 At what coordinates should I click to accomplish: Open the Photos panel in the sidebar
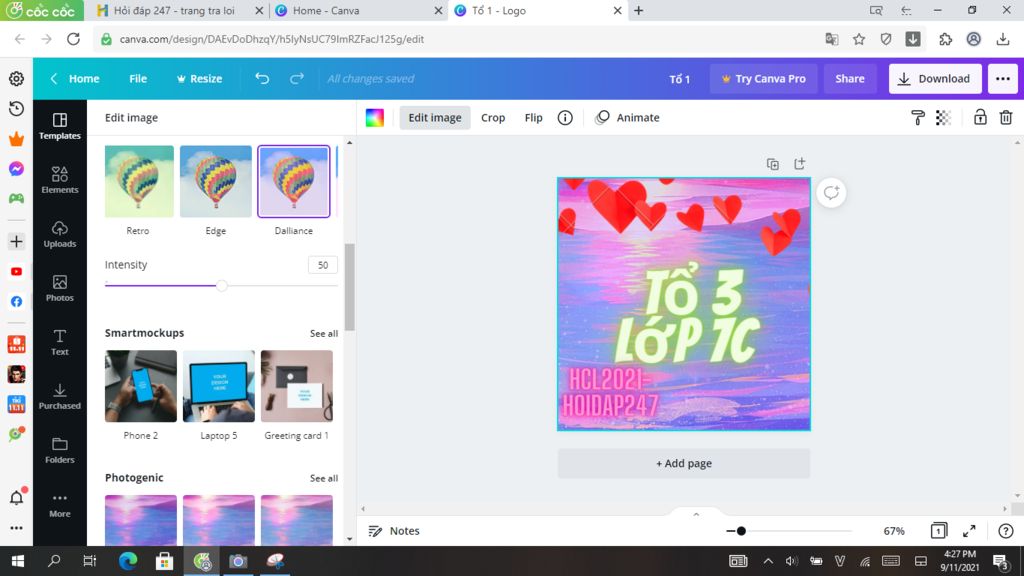pos(59,290)
